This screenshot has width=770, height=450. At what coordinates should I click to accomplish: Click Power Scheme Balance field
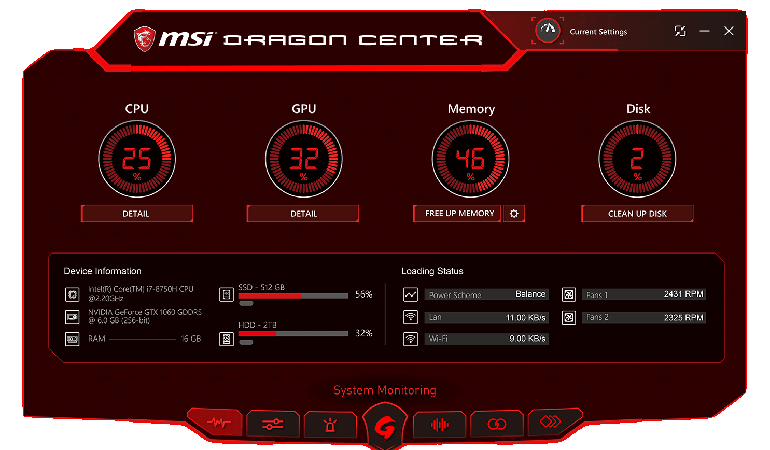(x=487, y=294)
